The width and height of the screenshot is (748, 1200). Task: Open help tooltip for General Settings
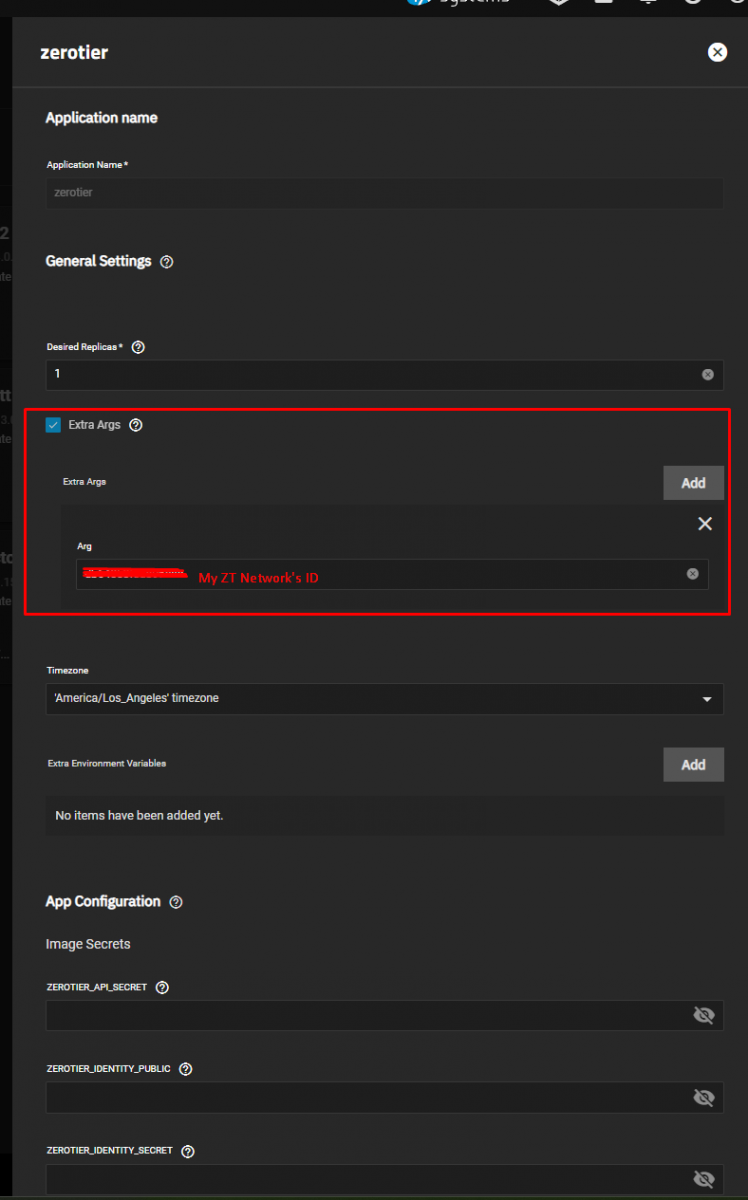pyautogui.click(x=167, y=262)
